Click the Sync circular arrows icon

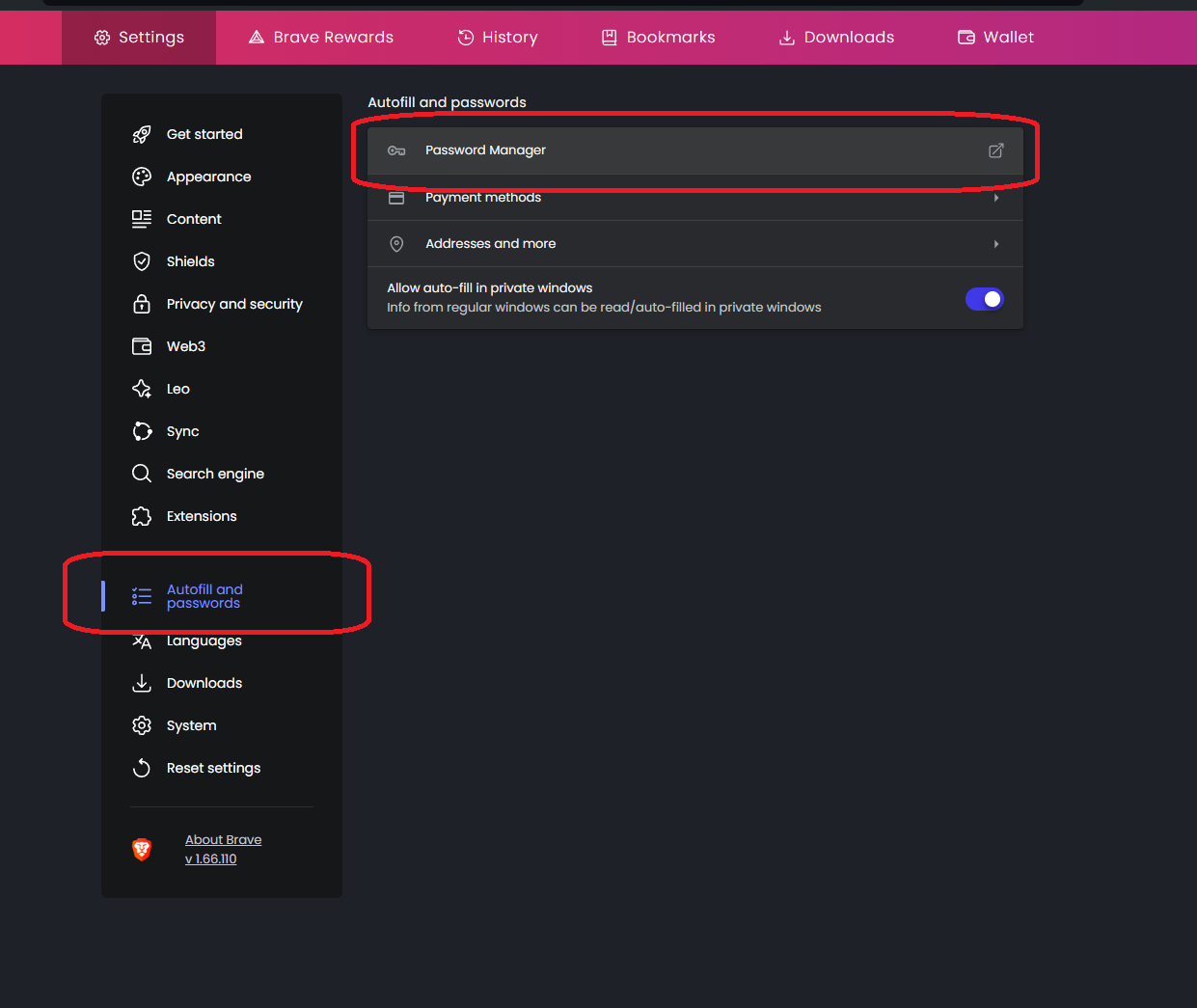point(142,431)
